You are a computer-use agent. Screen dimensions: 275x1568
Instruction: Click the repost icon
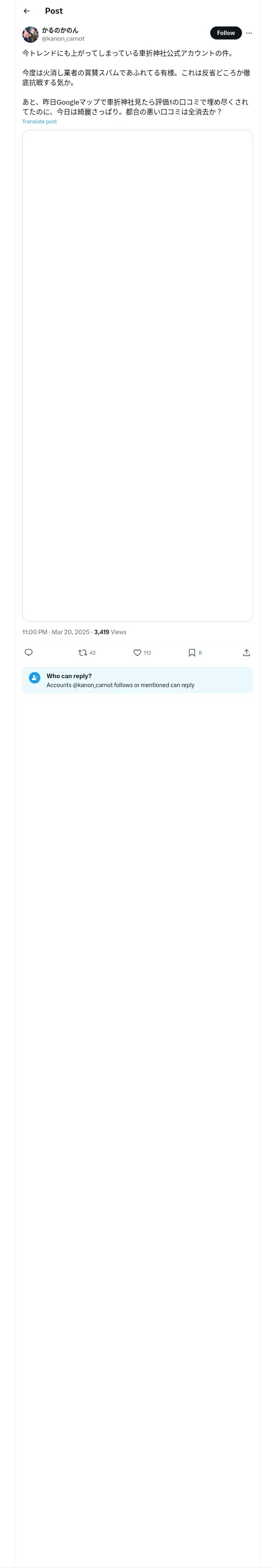point(83,653)
